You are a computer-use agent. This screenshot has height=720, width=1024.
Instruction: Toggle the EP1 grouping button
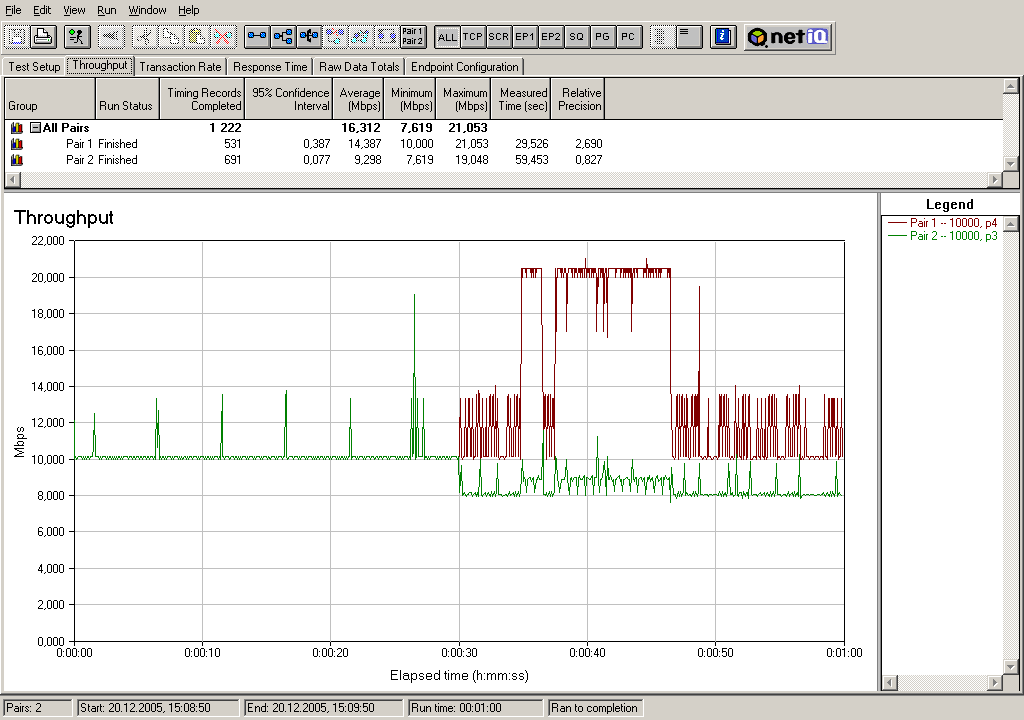[525, 37]
